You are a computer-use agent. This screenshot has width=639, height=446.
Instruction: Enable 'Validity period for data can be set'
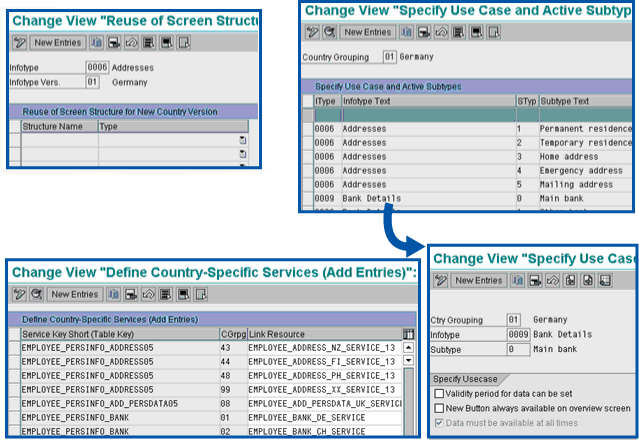(440, 394)
